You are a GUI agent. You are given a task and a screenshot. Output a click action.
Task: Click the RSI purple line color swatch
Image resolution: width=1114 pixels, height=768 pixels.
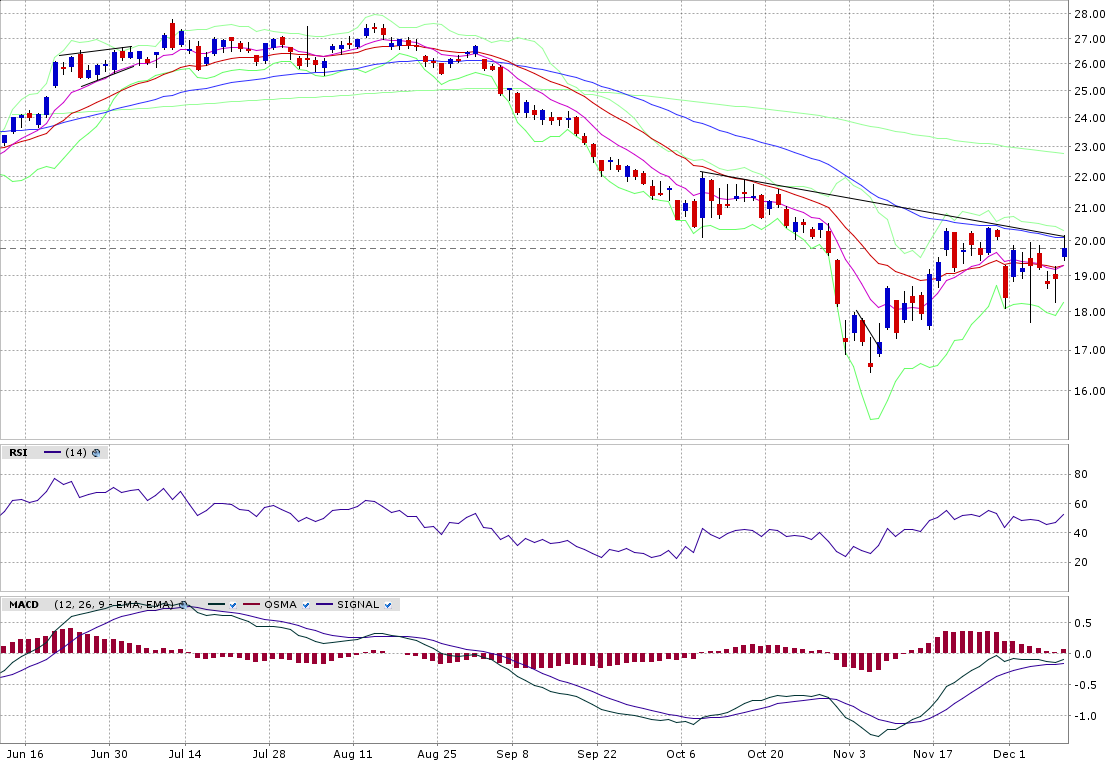[52, 453]
